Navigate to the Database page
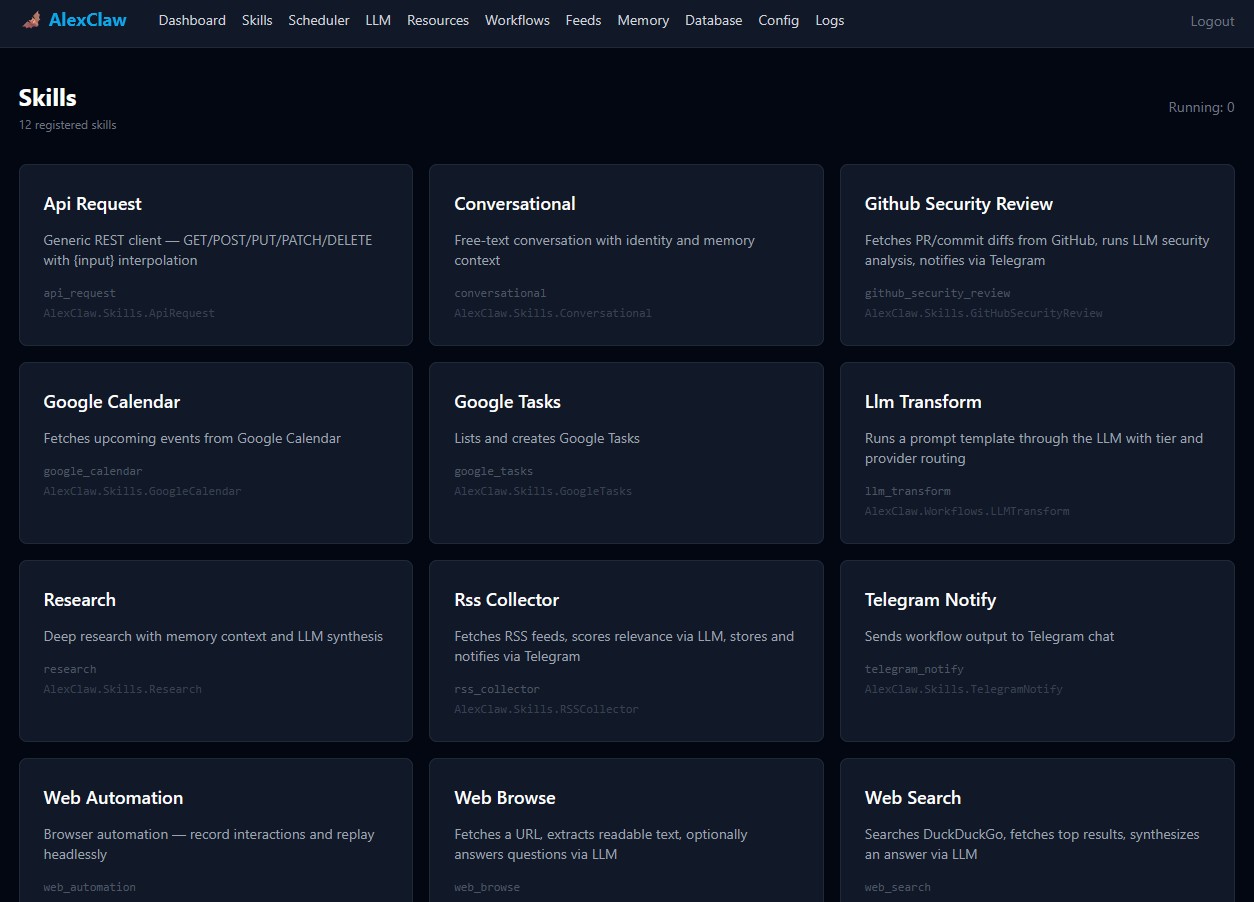Screen dimensions: 1254x902 (714, 20)
